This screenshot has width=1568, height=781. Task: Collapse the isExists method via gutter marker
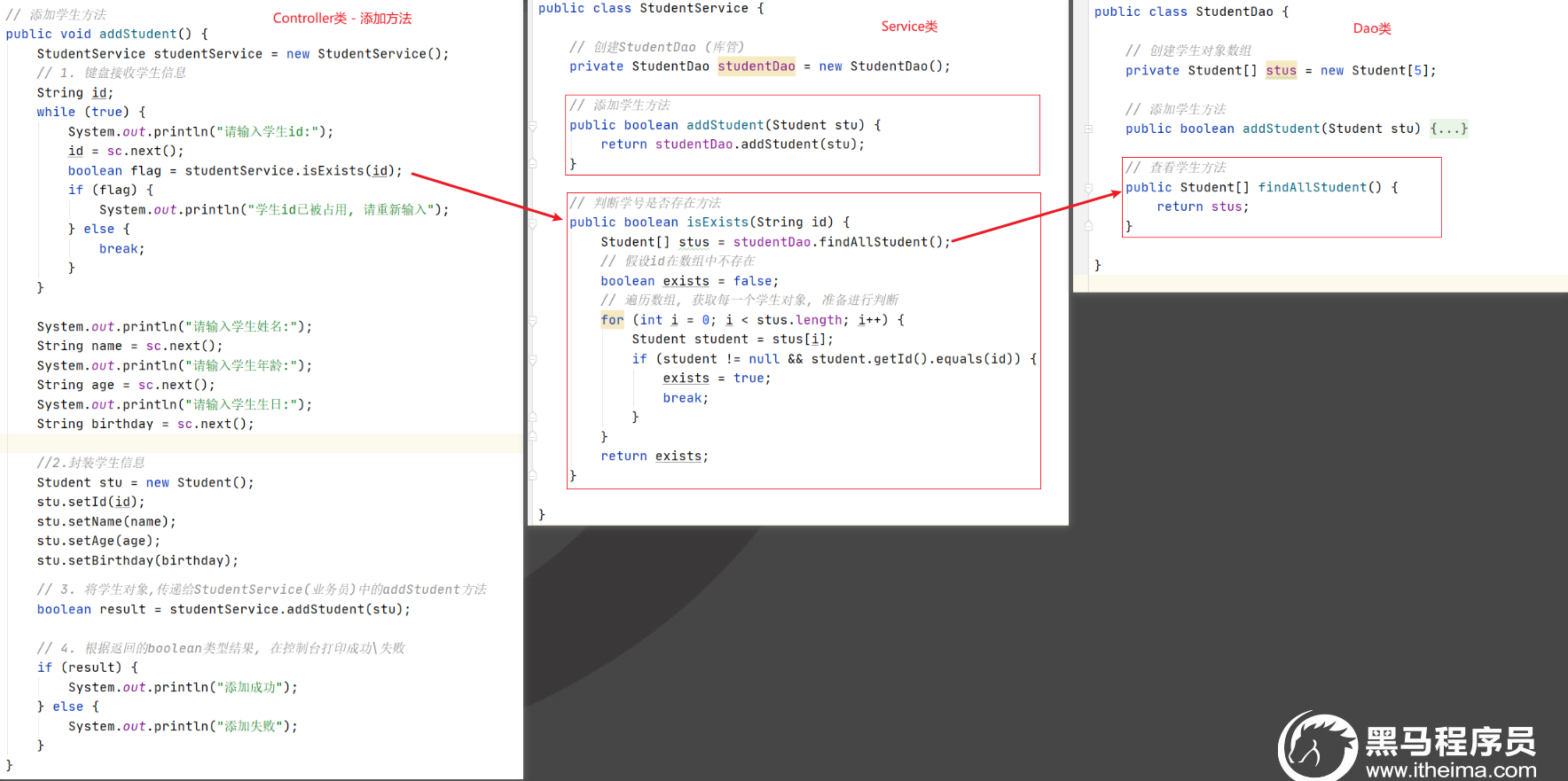pyautogui.click(x=533, y=223)
